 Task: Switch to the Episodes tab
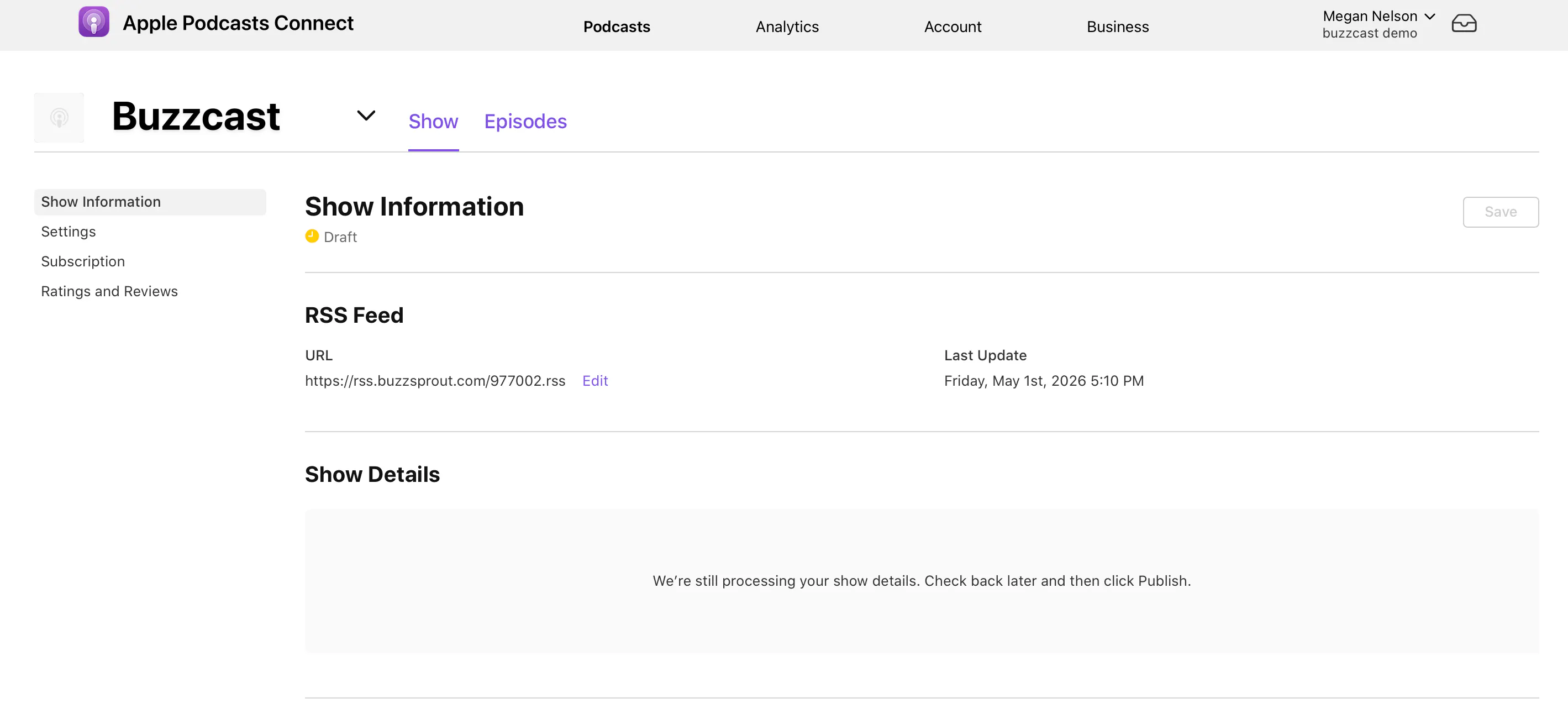click(525, 121)
